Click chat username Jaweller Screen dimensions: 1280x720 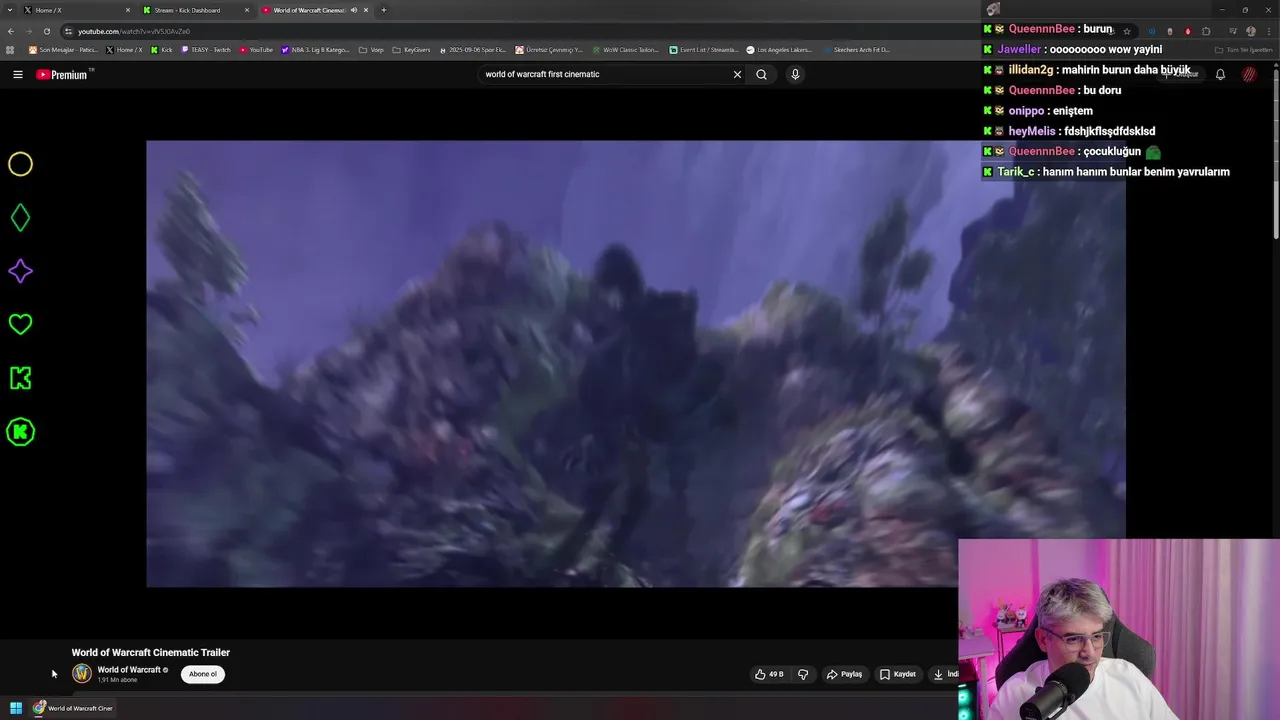click(x=1019, y=49)
